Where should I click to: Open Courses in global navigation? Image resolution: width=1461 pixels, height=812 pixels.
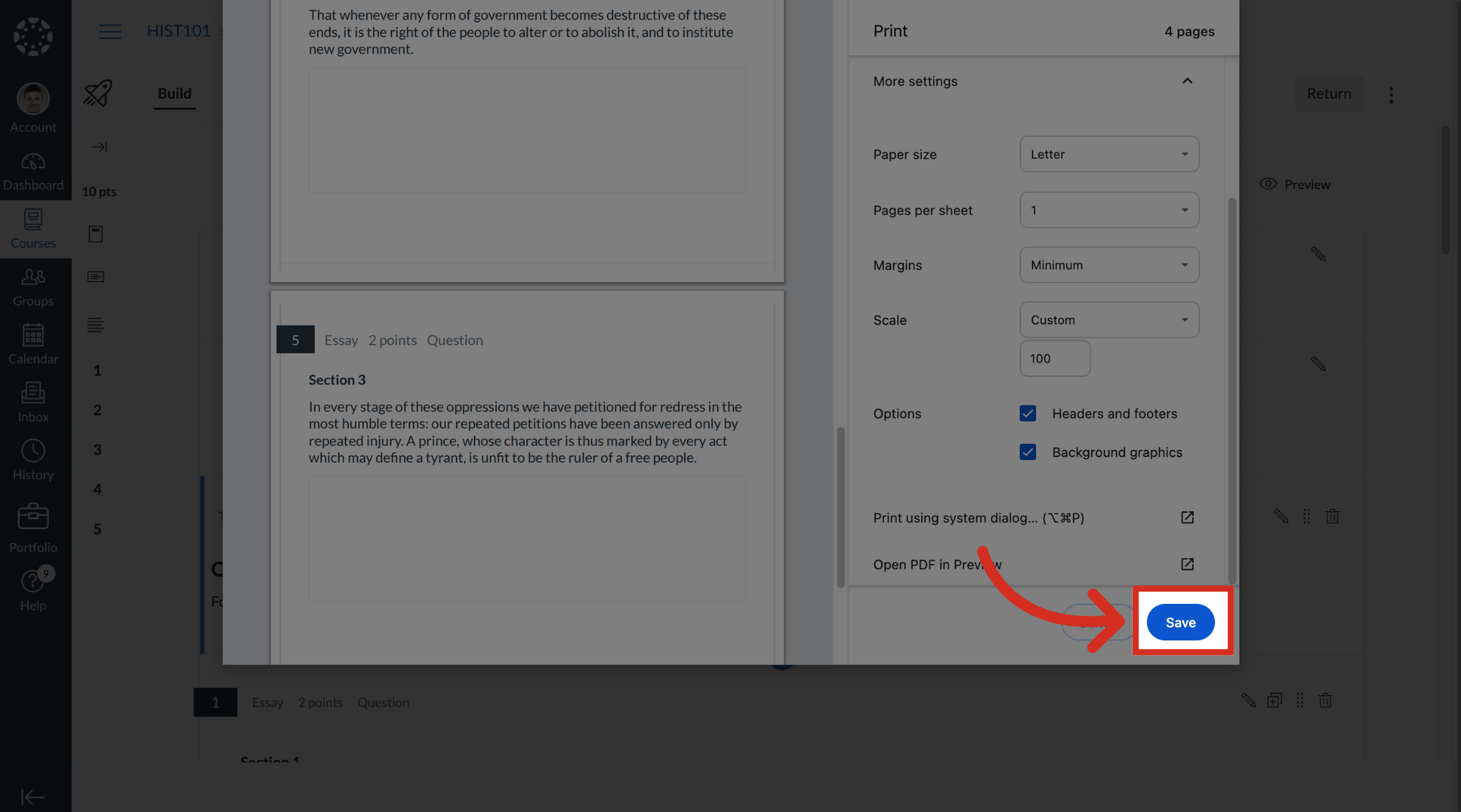pos(33,229)
